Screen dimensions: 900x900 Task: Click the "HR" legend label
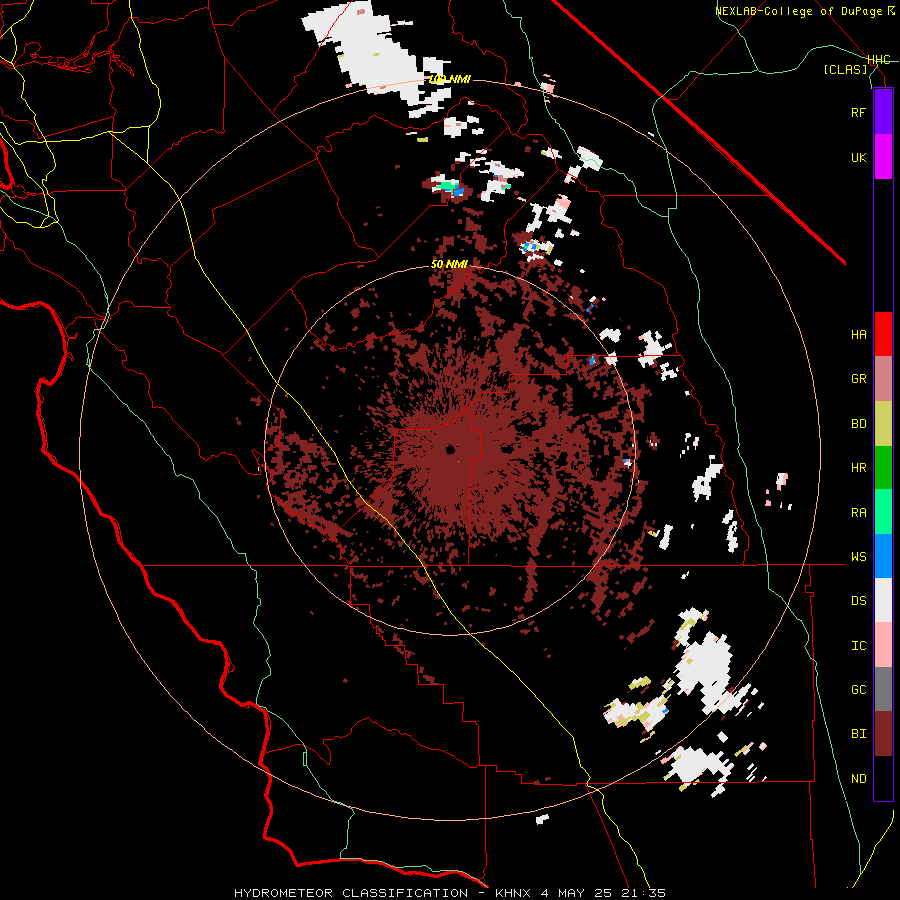click(x=858, y=468)
